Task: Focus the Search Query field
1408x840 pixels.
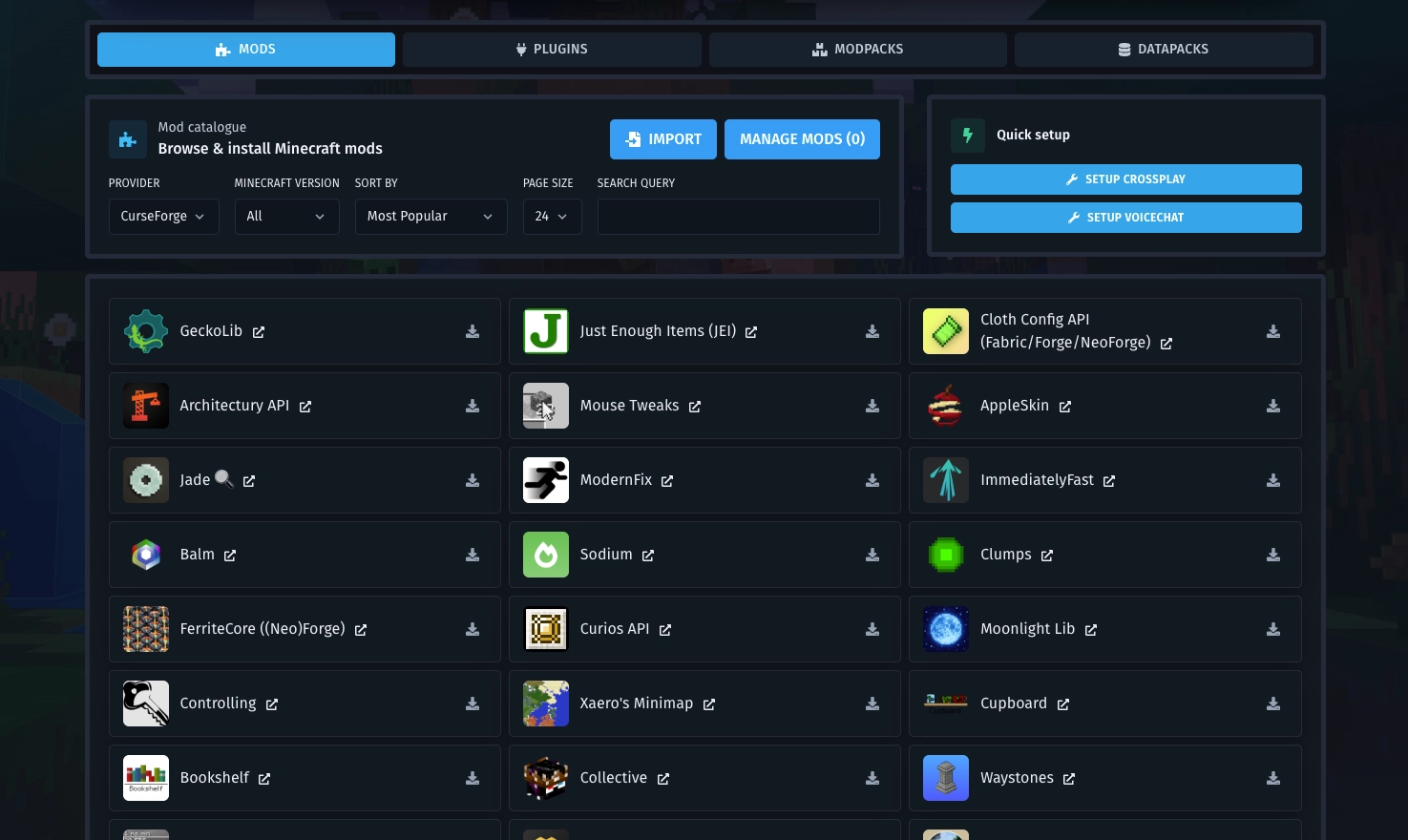Action: pyautogui.click(x=739, y=217)
